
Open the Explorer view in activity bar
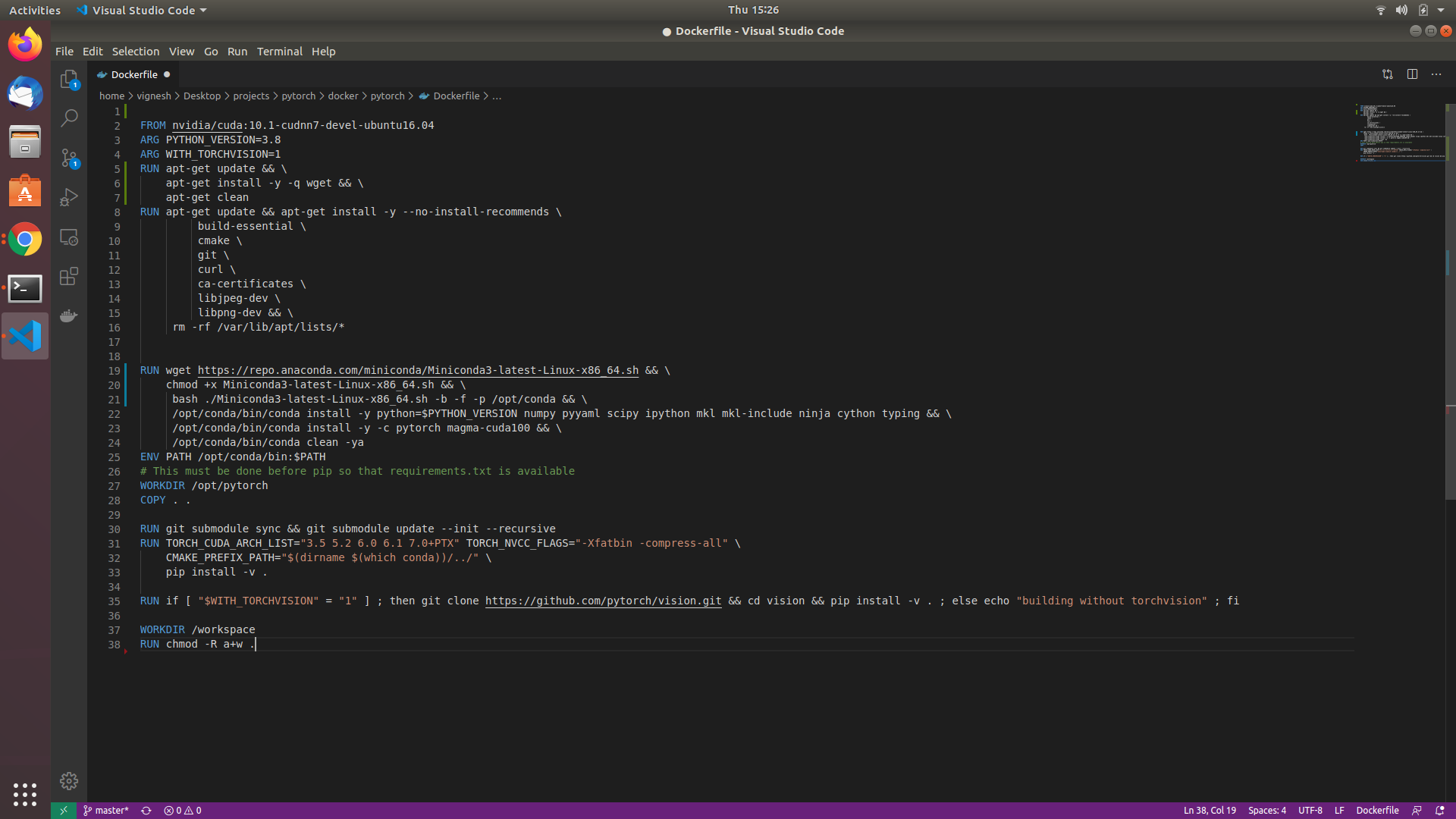pyautogui.click(x=69, y=79)
